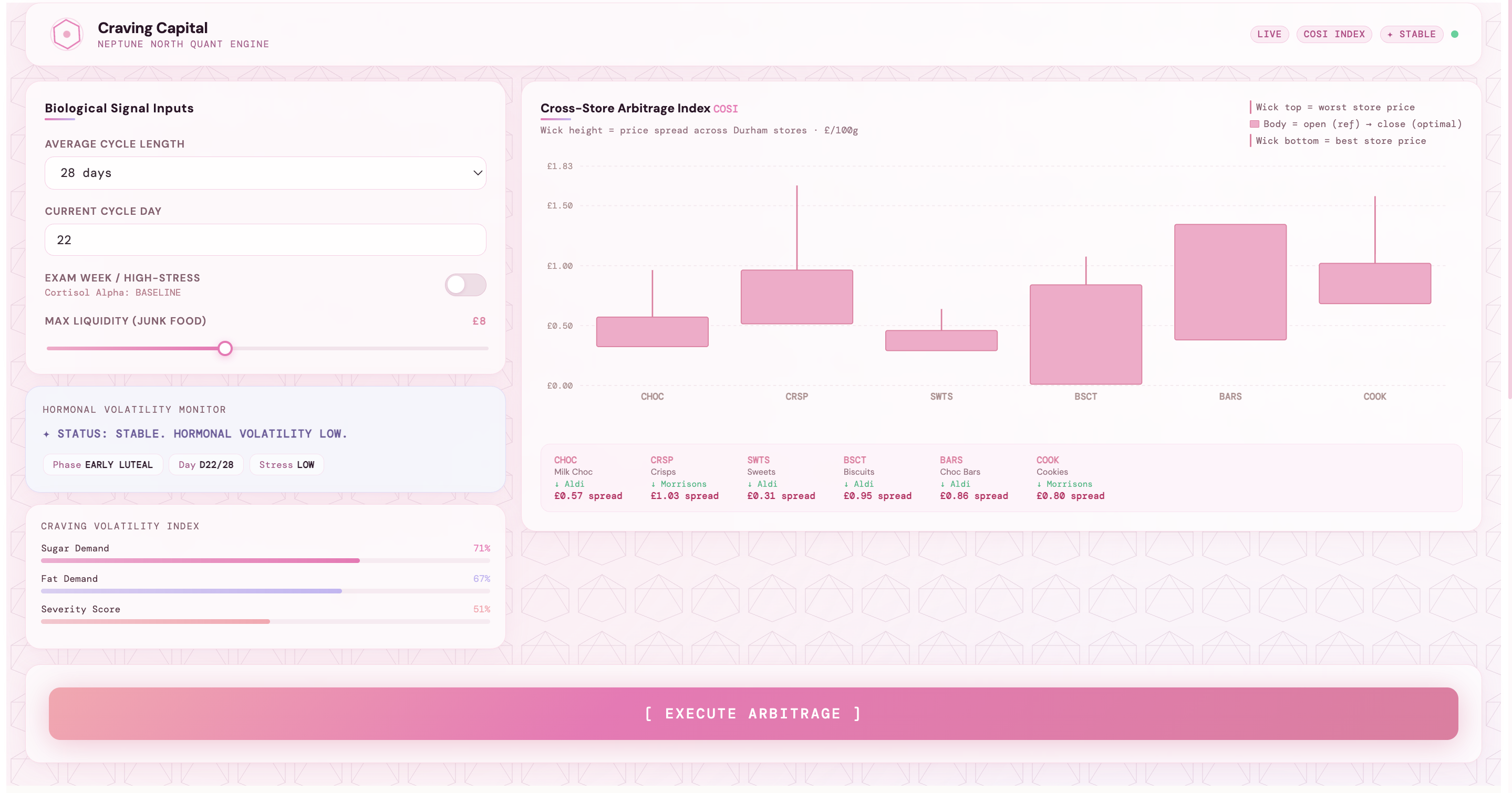Select the COSI INDEX badge
Image resolution: width=1512 pixels, height=793 pixels.
coord(1333,34)
